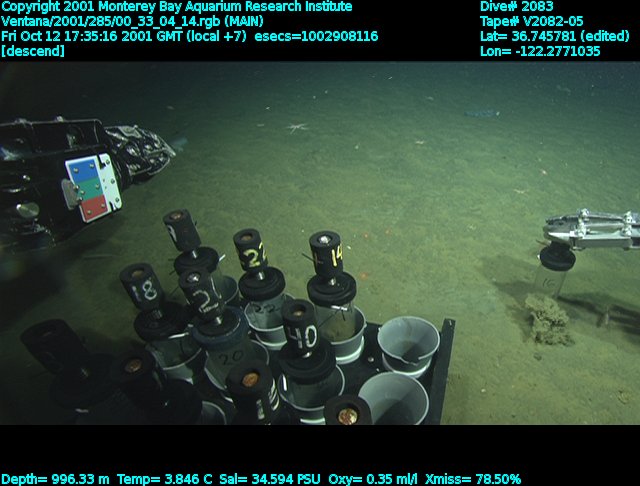The height and width of the screenshot is (486, 640).
Task: Click the '[descend]' status label
Action: click(x=33, y=51)
